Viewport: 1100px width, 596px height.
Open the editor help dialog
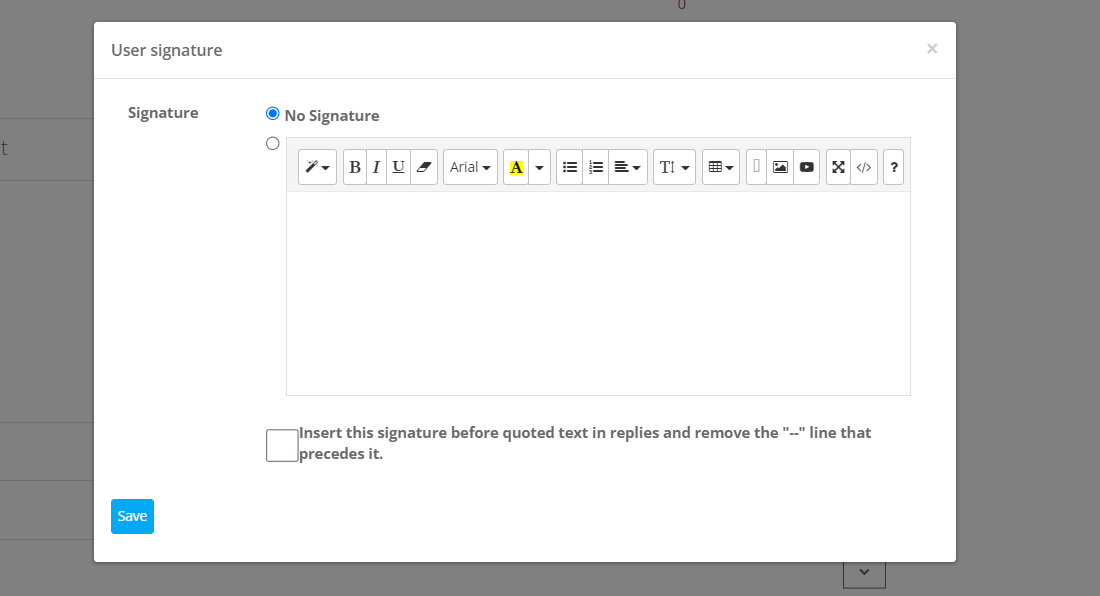point(894,167)
